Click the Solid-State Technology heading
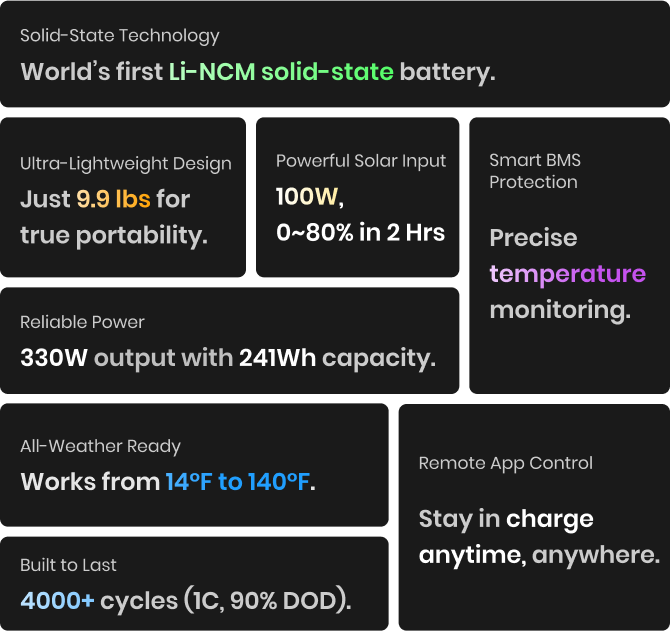 tap(120, 36)
